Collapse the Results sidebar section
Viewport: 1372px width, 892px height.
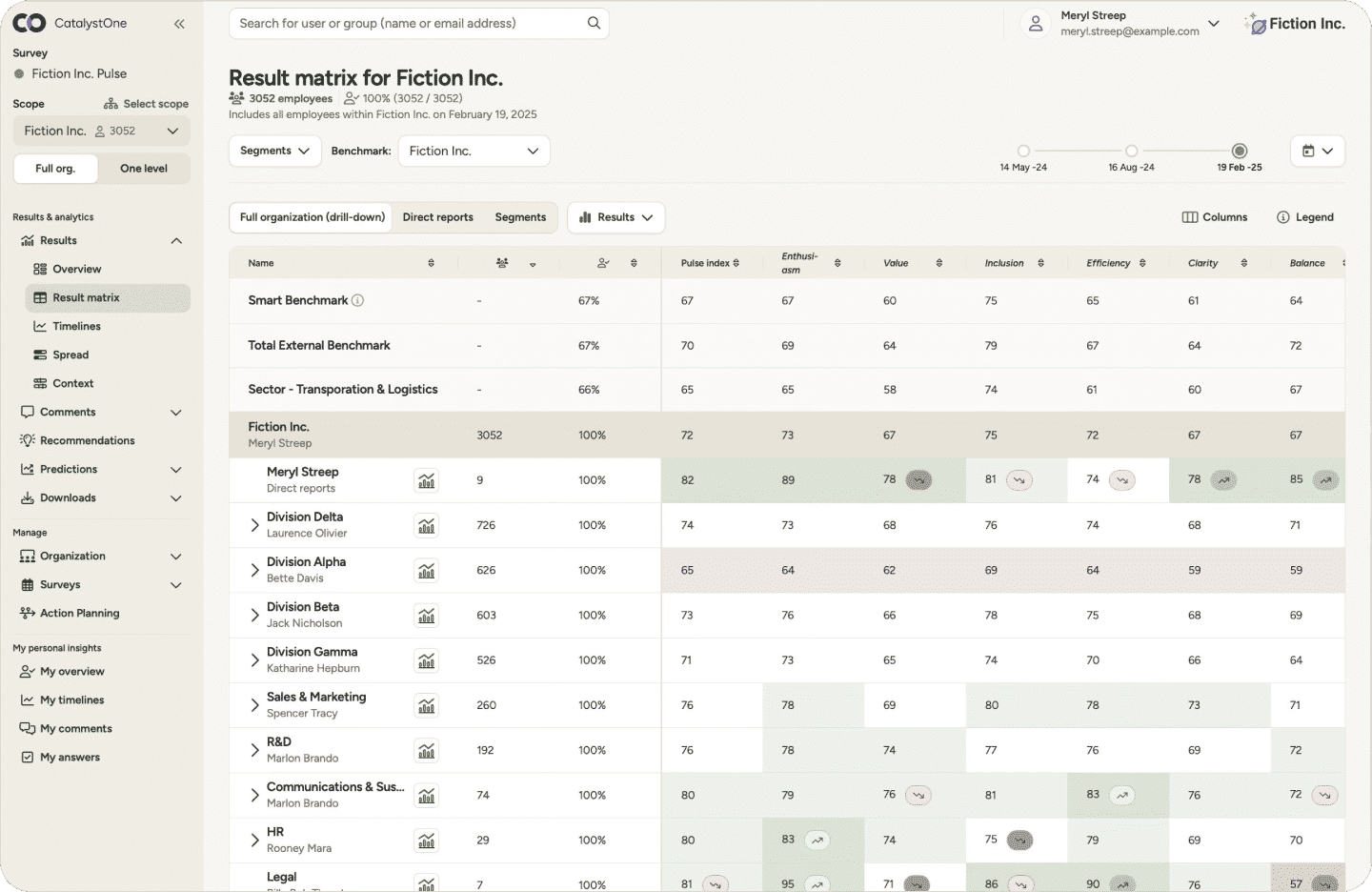pyautogui.click(x=176, y=241)
